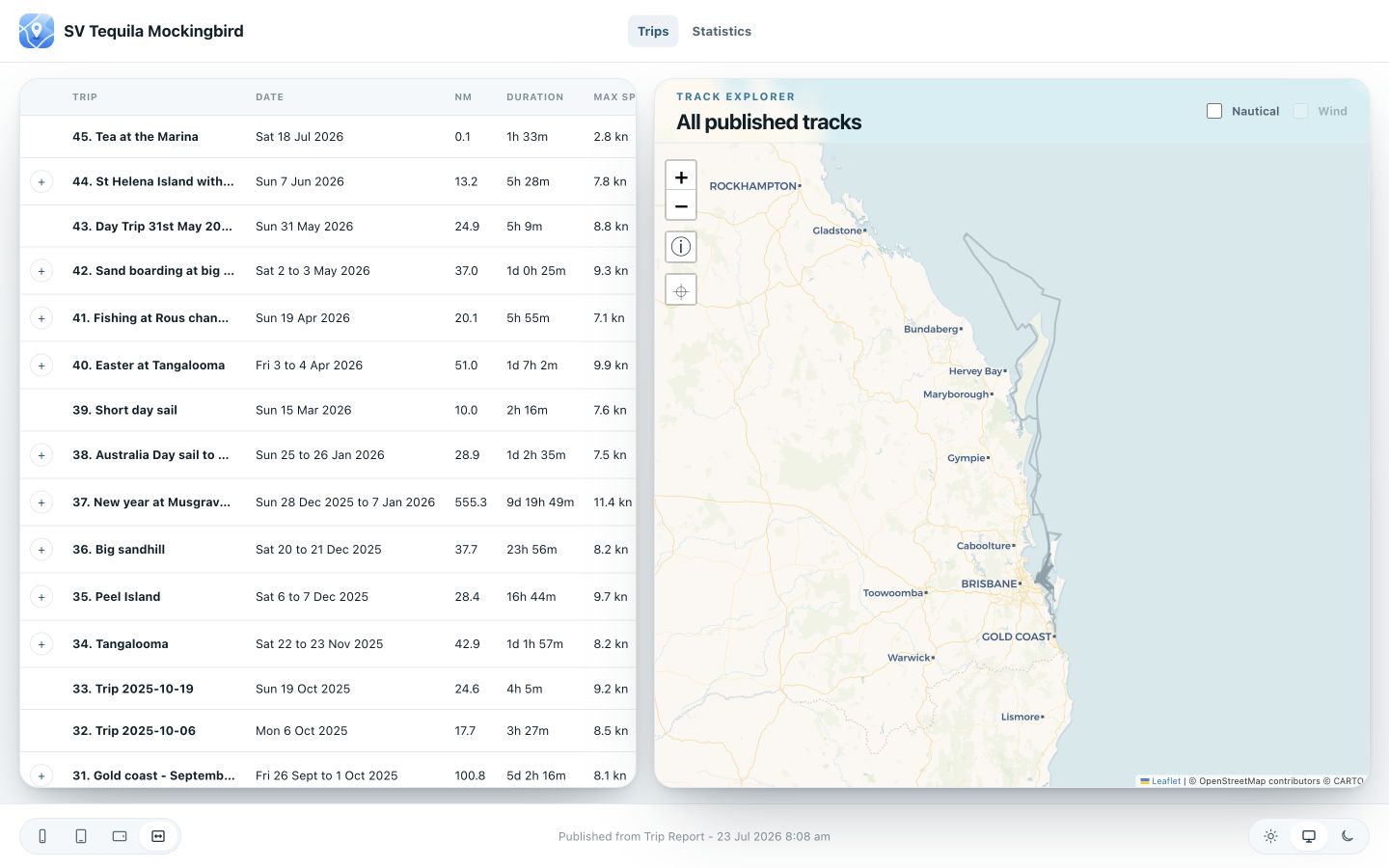The height and width of the screenshot is (868, 1389).
Task: Click the SV Tequila Mockingbird title
Action: click(x=153, y=31)
